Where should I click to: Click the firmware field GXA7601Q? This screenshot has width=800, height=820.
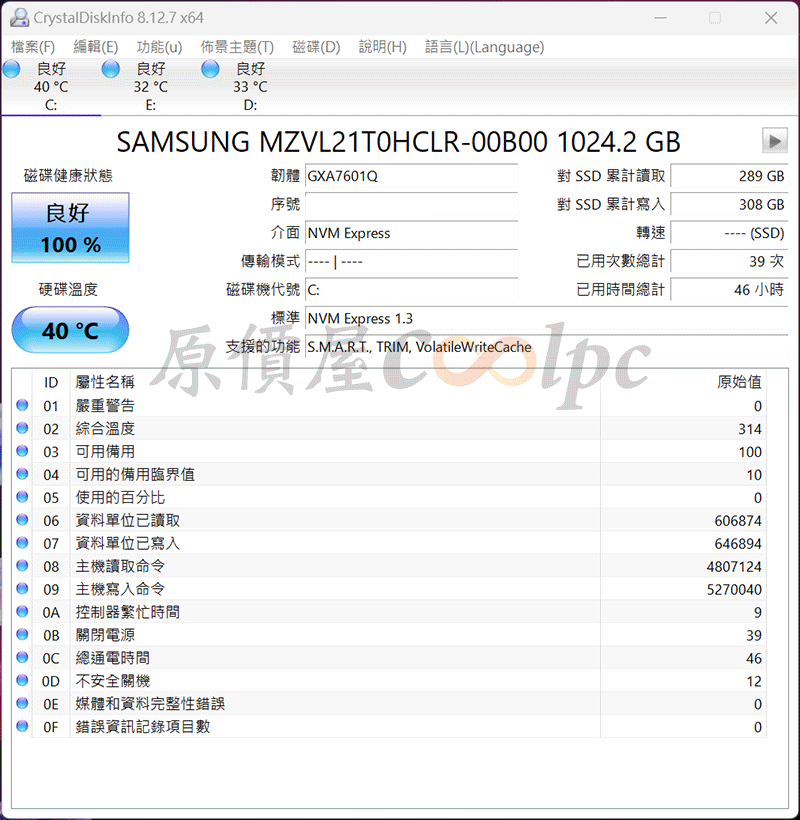click(x=412, y=176)
